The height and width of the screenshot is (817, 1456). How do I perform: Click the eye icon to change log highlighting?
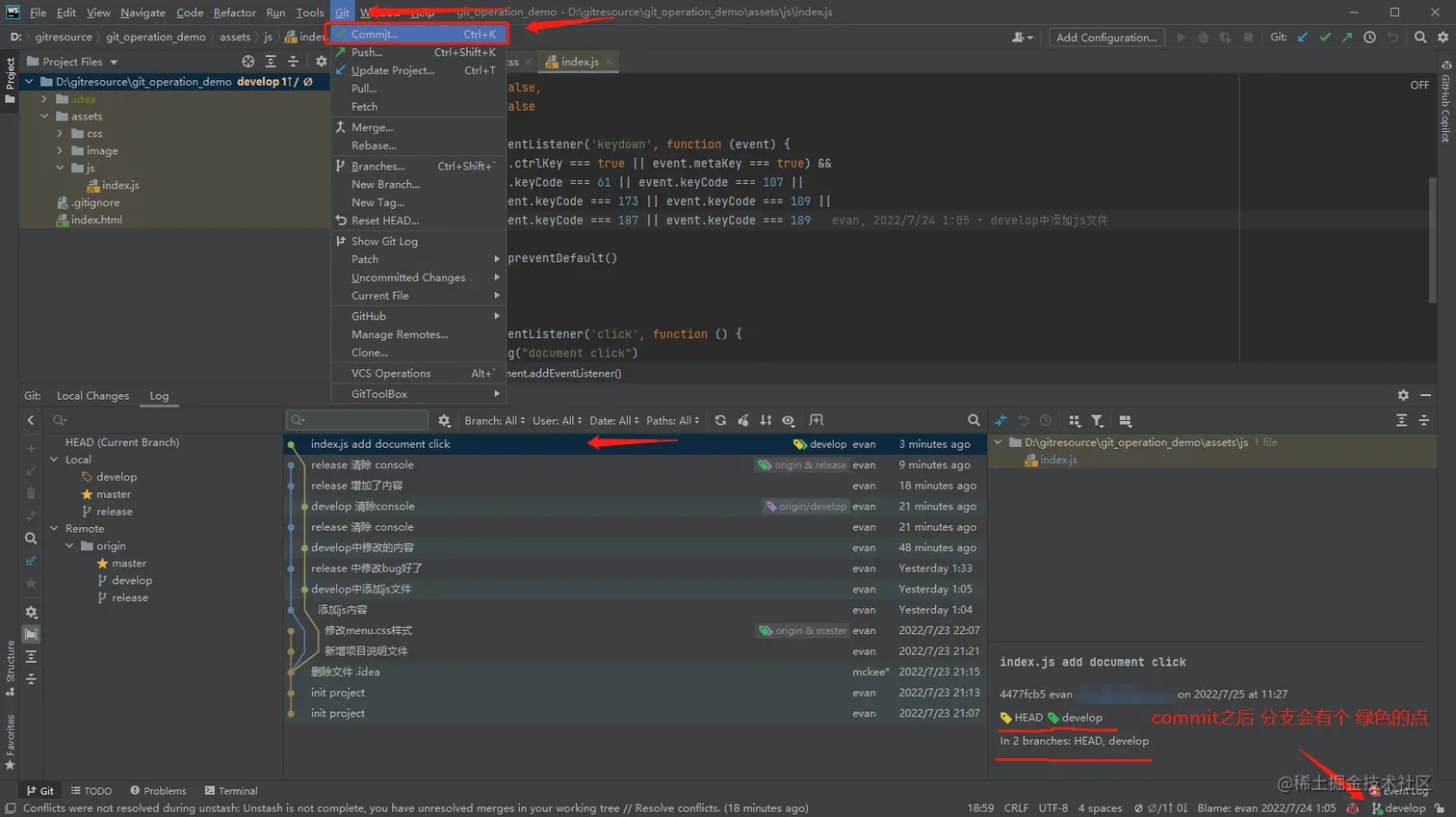coord(789,421)
